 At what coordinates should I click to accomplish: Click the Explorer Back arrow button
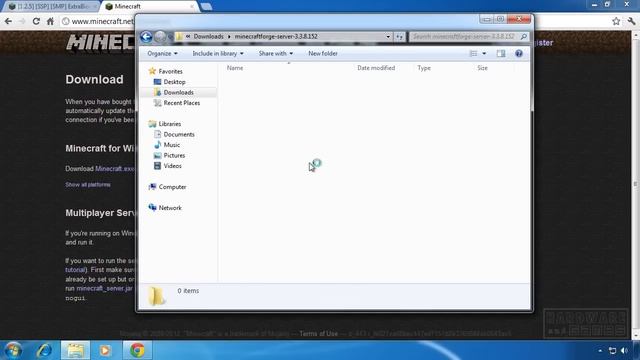tap(146, 37)
